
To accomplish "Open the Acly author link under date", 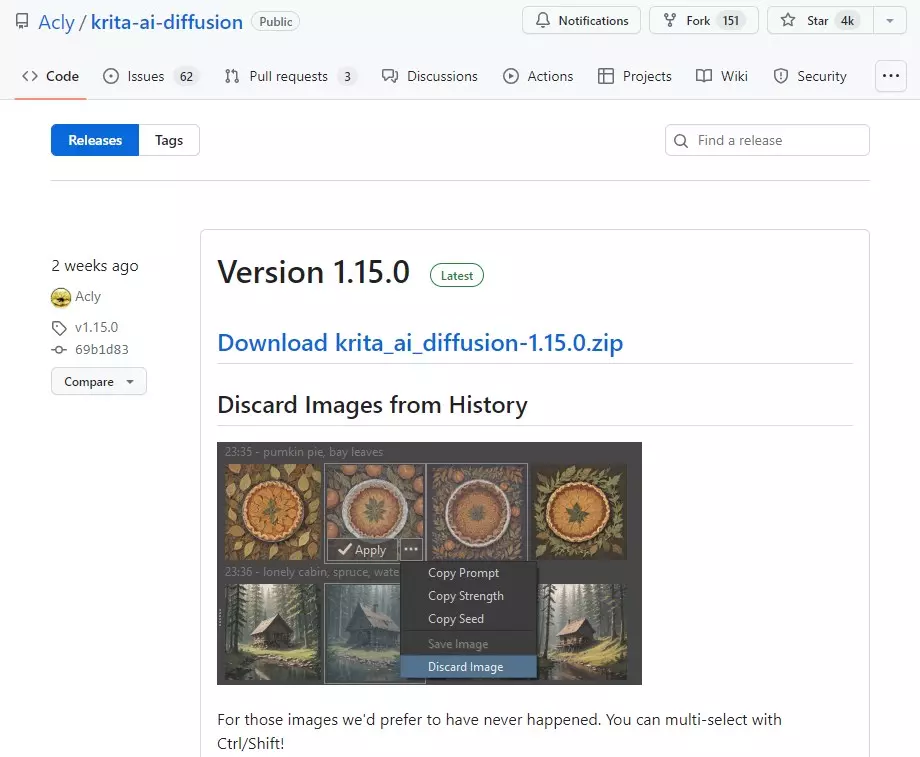I will (x=88, y=297).
